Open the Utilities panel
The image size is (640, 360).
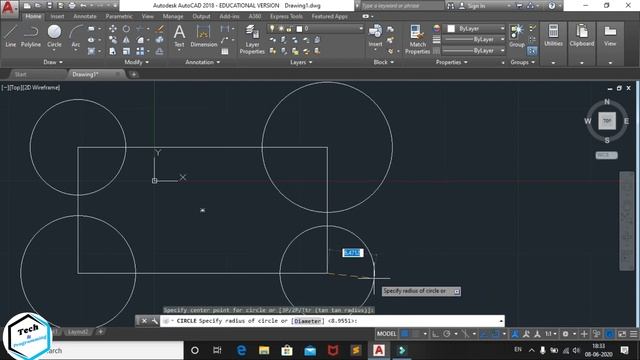[553, 36]
